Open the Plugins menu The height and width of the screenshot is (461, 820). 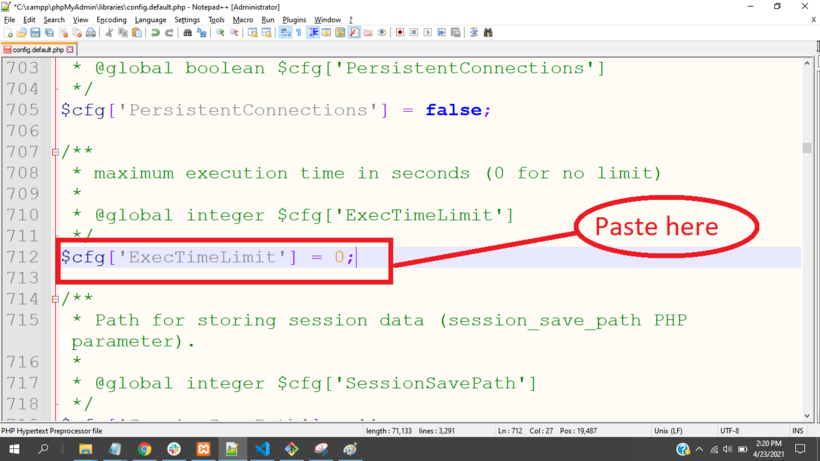coord(294,19)
